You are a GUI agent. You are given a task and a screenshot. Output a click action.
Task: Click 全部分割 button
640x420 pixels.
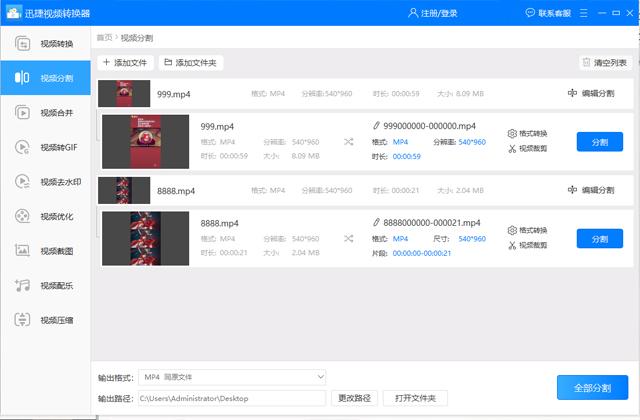pyautogui.click(x=592, y=387)
